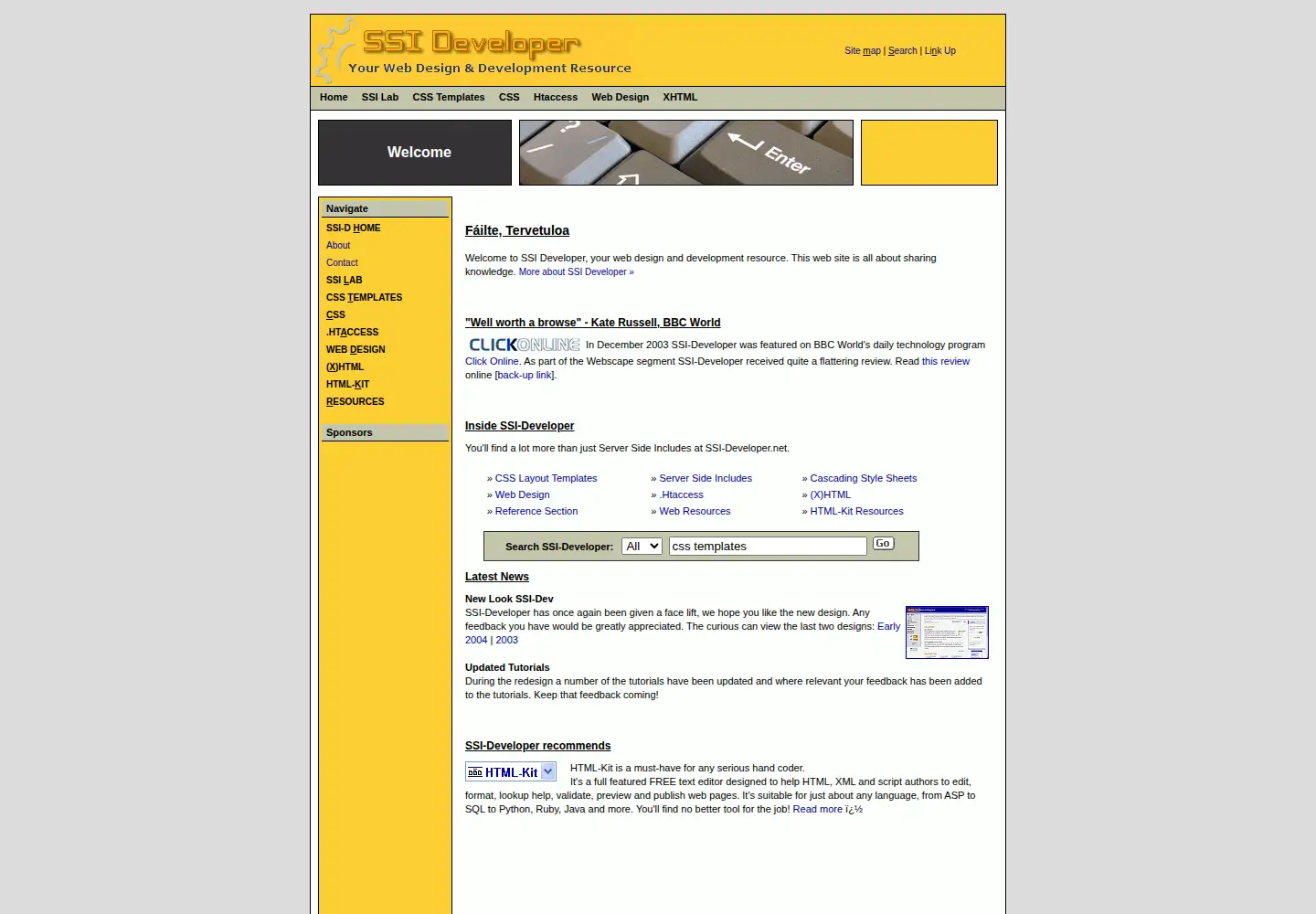View the 2003 design link
The width and height of the screenshot is (1316, 914).
(x=507, y=641)
